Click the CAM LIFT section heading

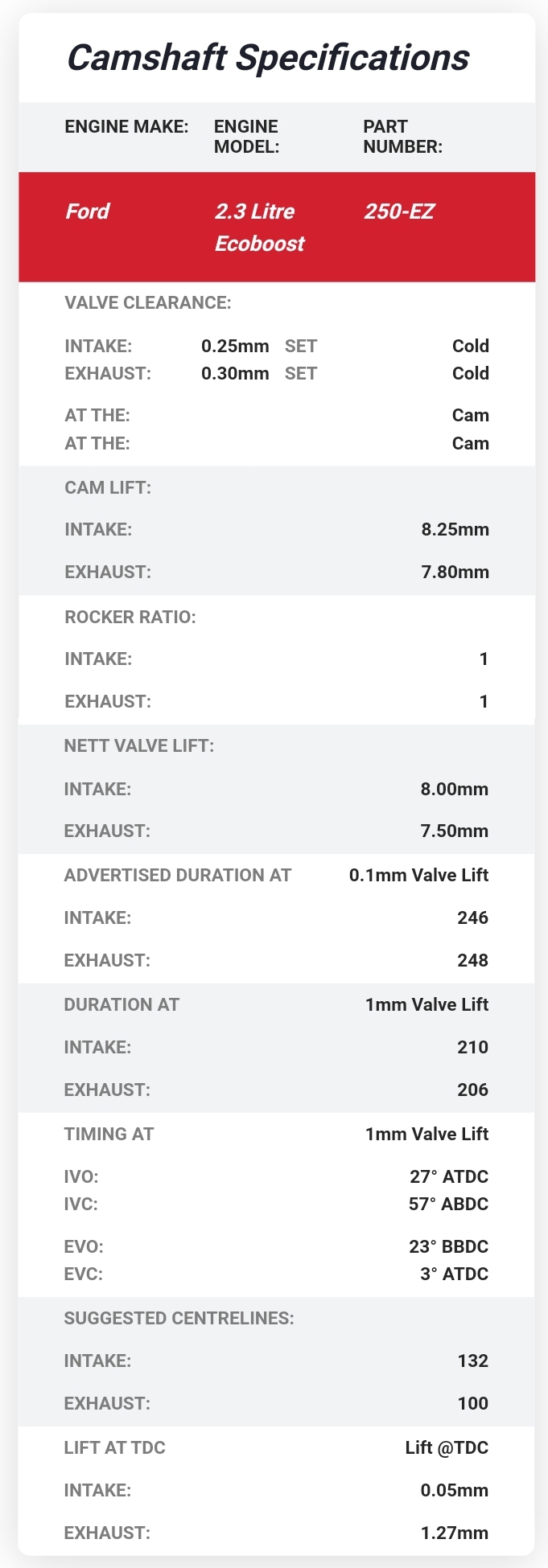(108, 487)
